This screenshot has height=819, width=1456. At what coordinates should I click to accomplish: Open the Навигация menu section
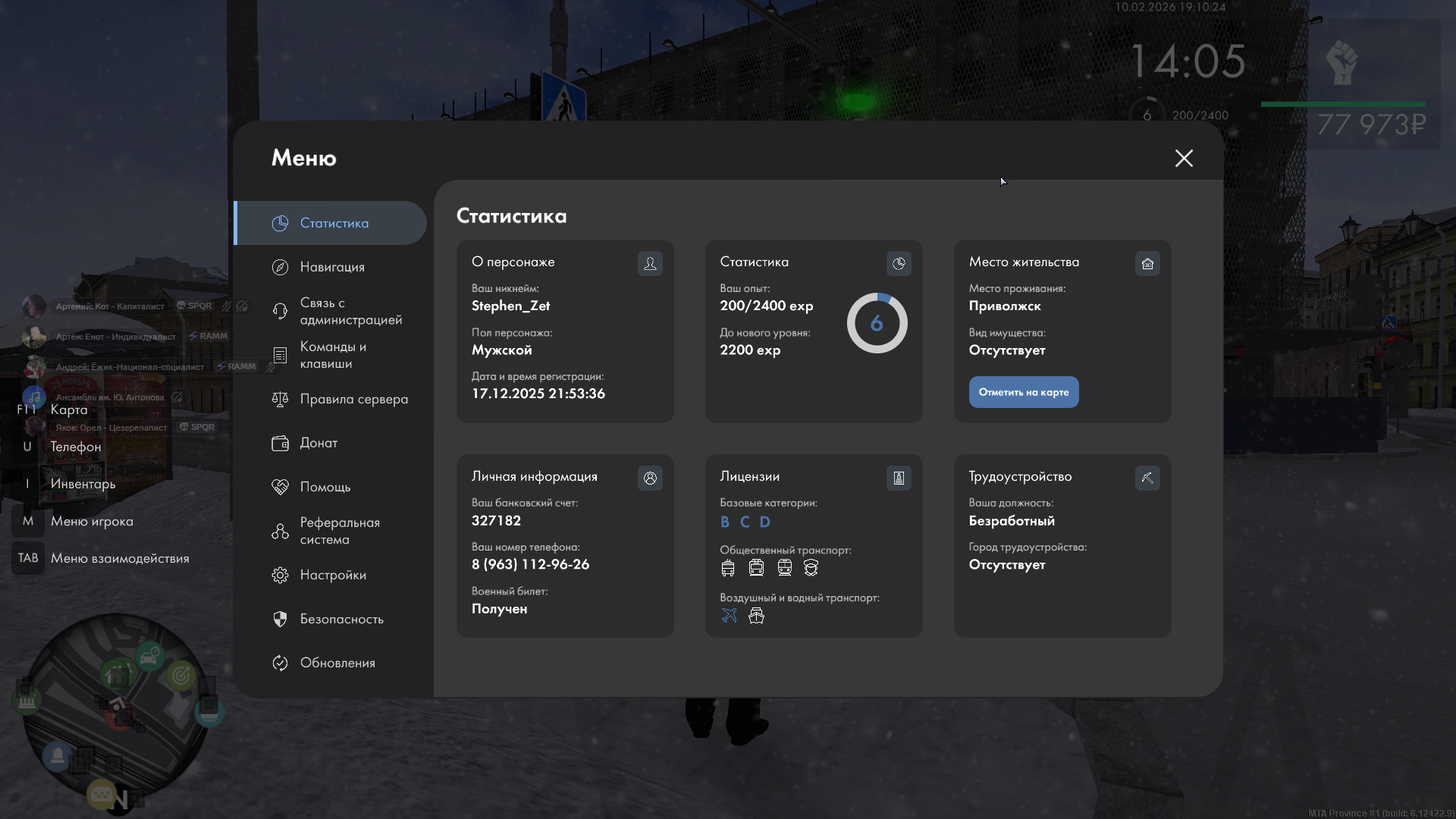(x=332, y=267)
